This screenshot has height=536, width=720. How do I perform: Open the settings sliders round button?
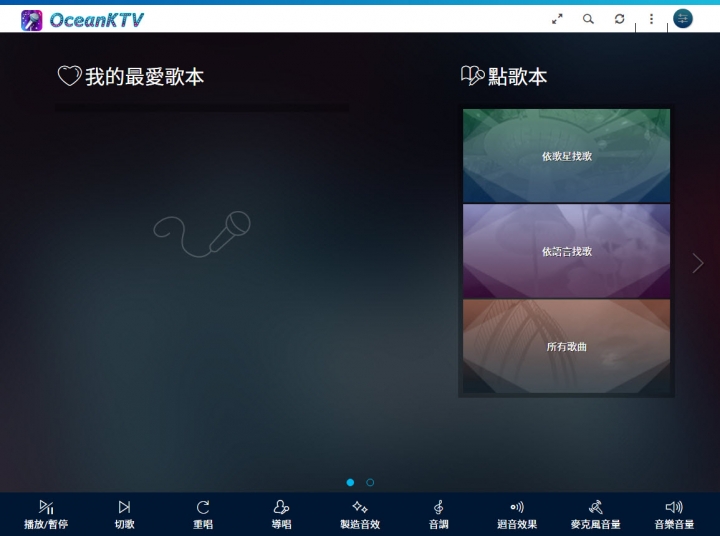[683, 19]
